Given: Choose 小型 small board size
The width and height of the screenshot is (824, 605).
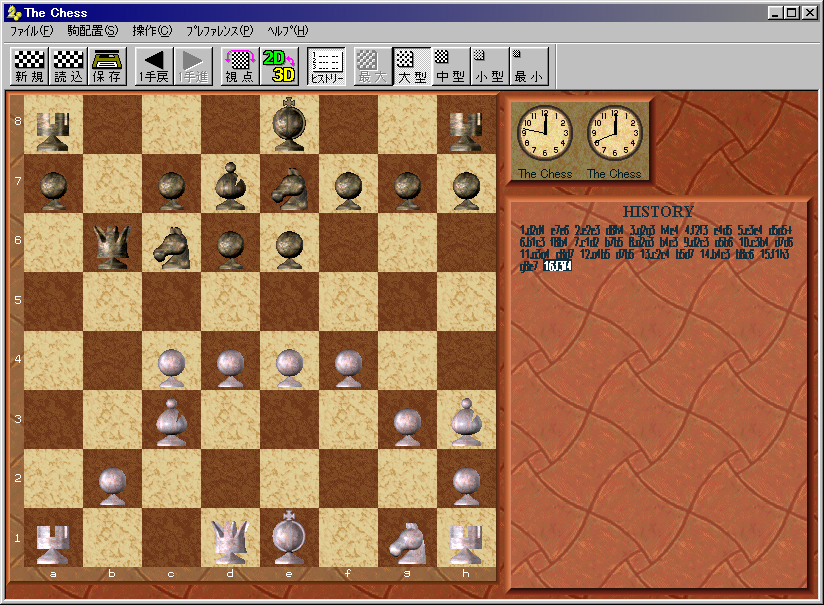Looking at the screenshot, I should click(x=489, y=66).
